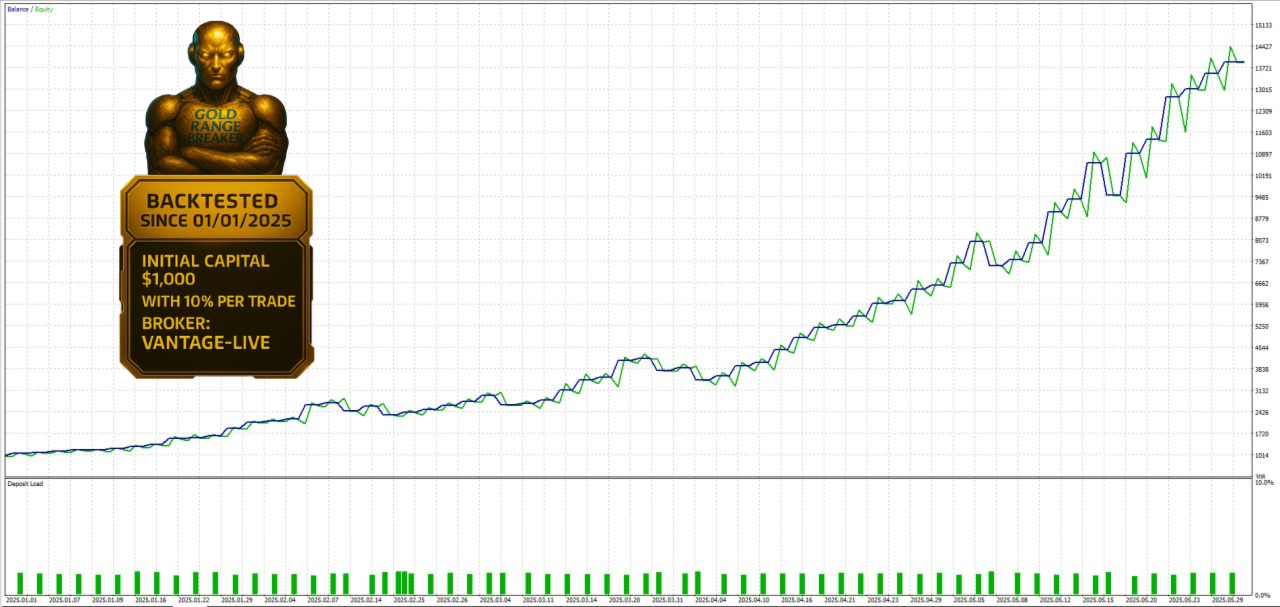Click the 2025.02.26 date label
The image size is (1280, 607).
point(452,601)
